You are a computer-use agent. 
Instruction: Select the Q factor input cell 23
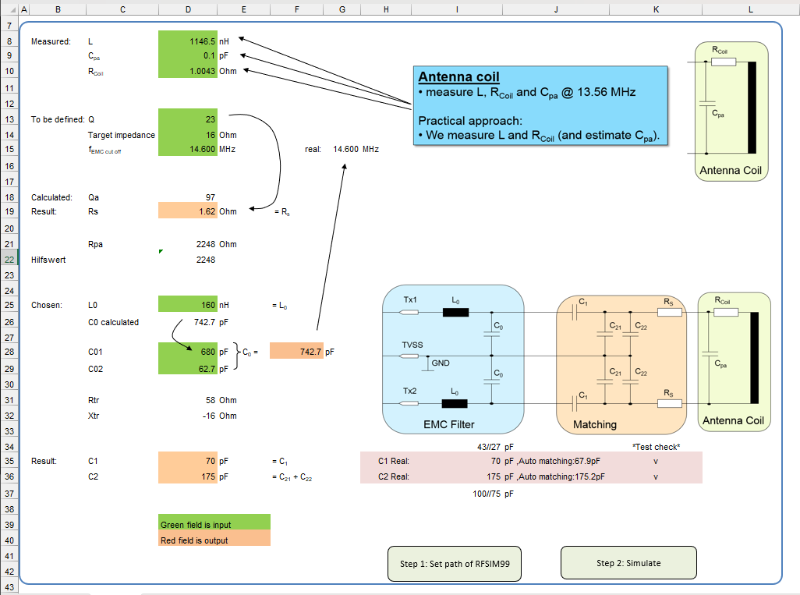pyautogui.click(x=187, y=119)
